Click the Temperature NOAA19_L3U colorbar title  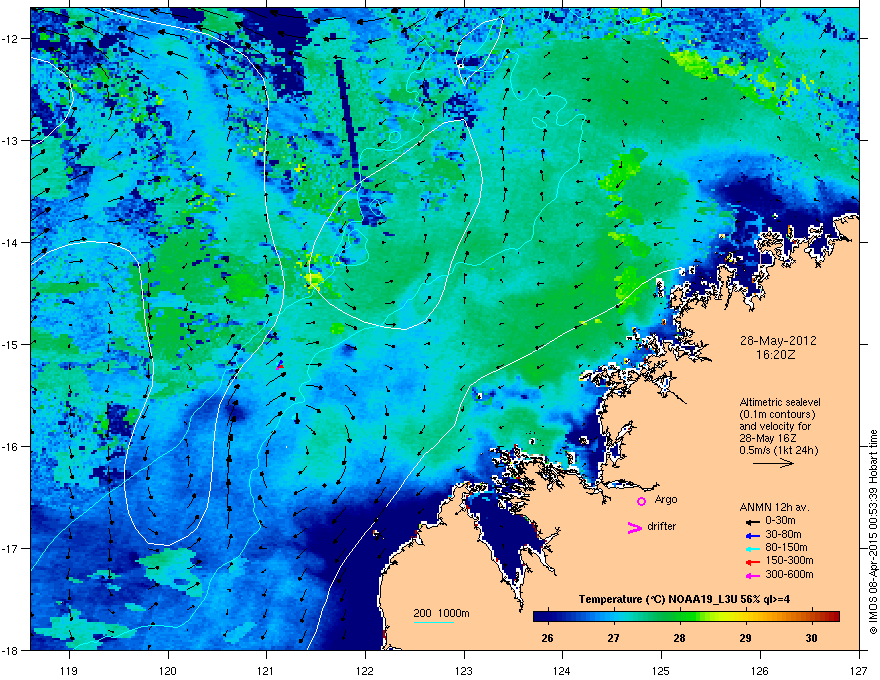[x=684, y=599]
